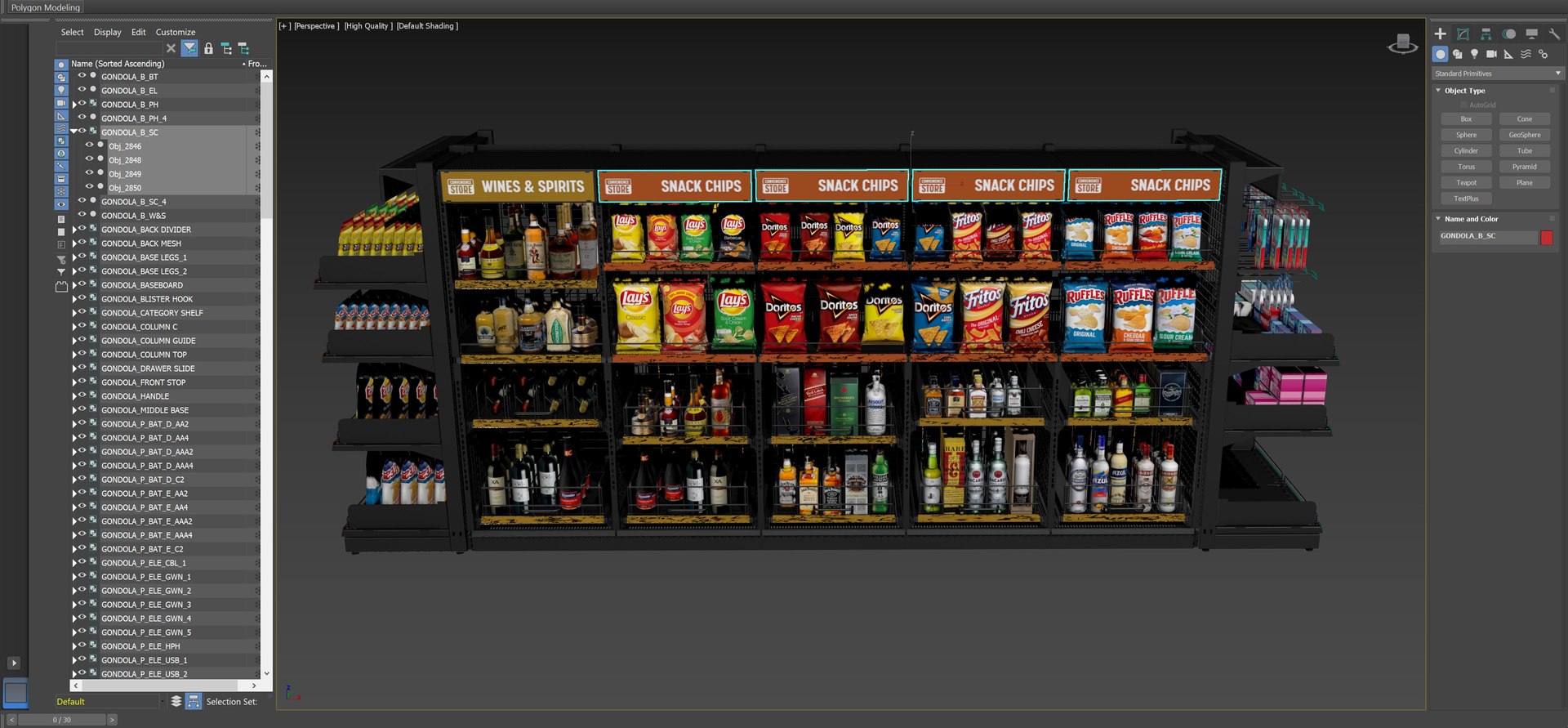
Task: Click the Cylinder primitive button
Action: tap(1466, 151)
